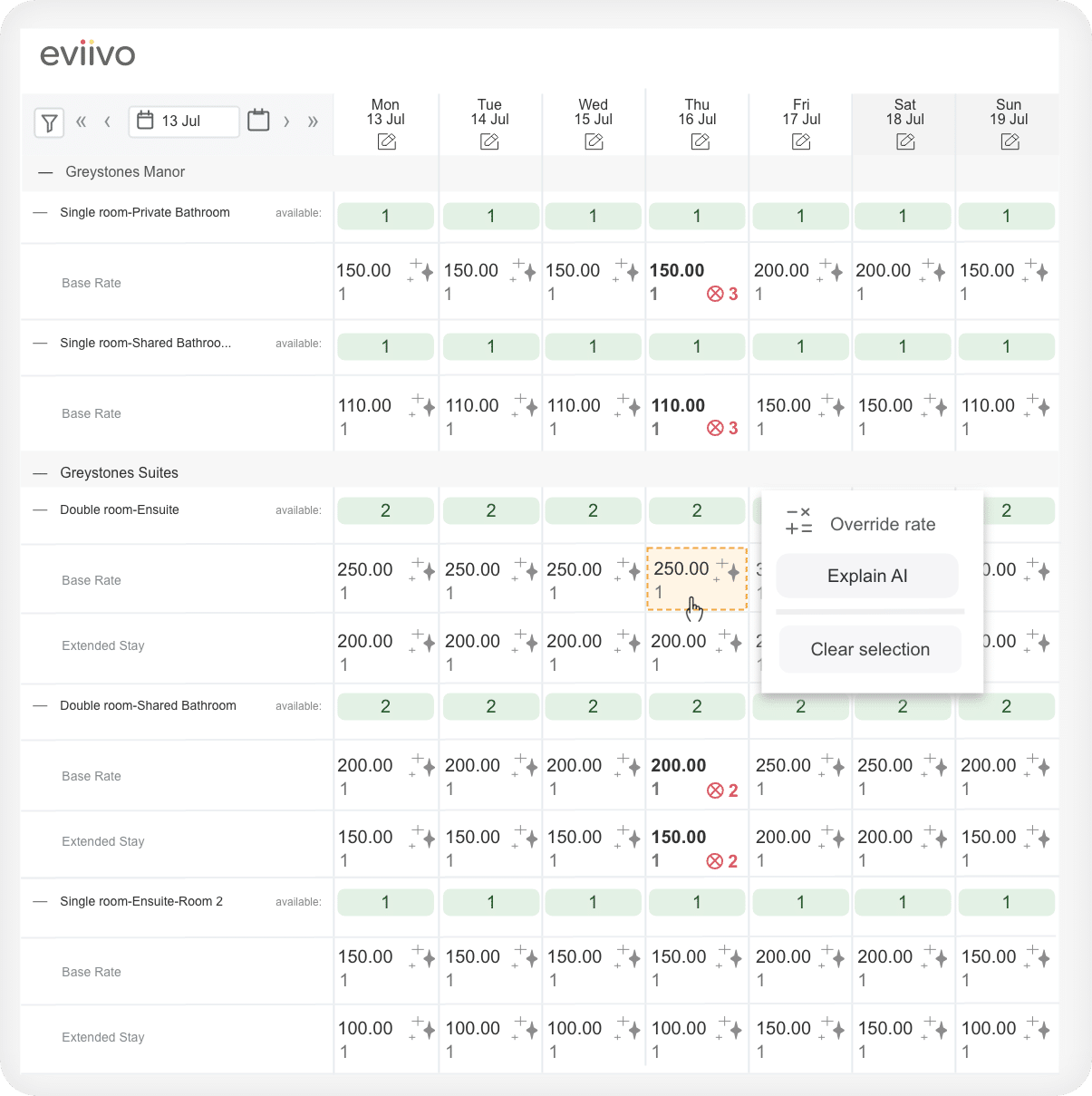This screenshot has height=1096, width=1092.
Task: Jump back with double left chevrons
Action: 81,121
